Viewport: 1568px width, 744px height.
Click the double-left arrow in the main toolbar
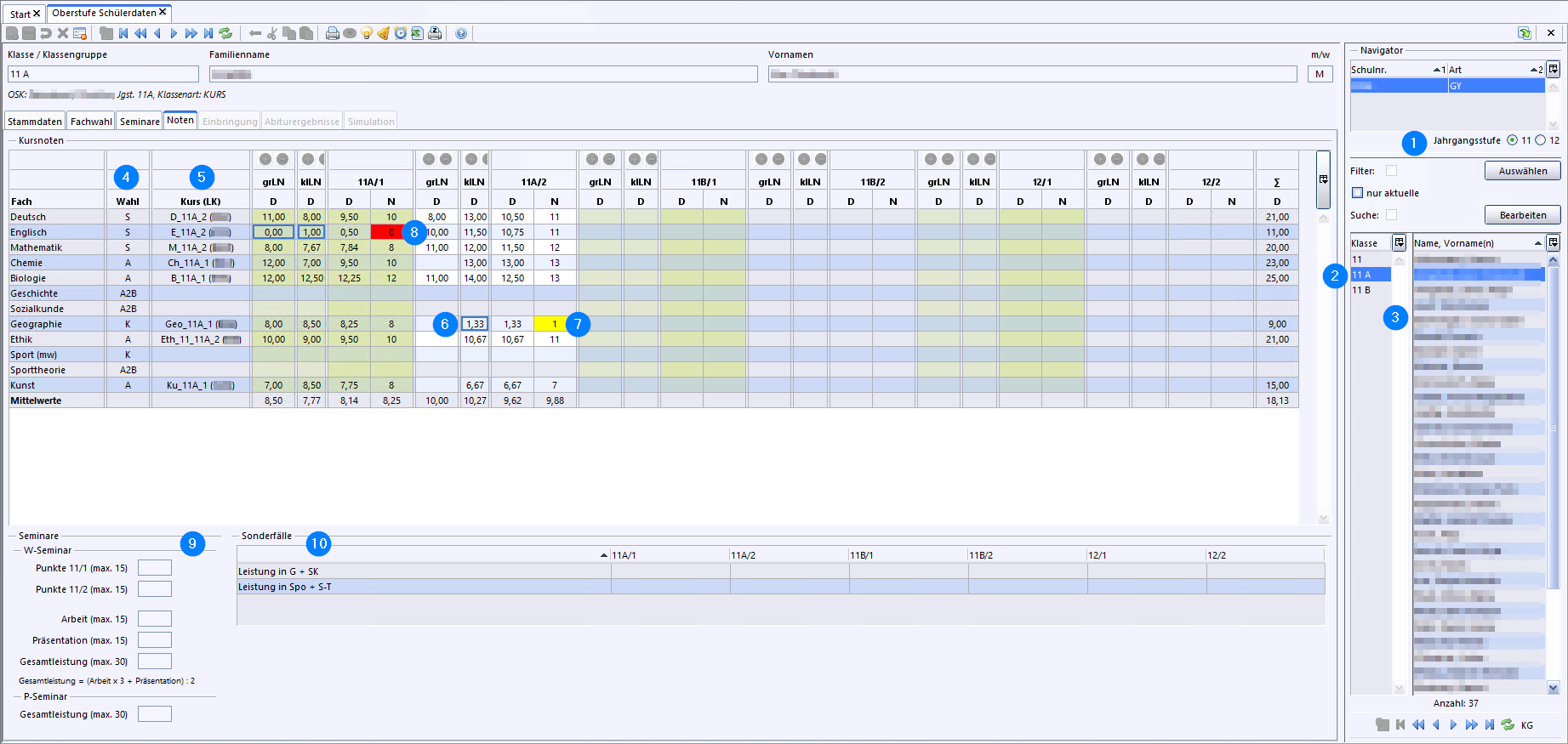point(140,33)
